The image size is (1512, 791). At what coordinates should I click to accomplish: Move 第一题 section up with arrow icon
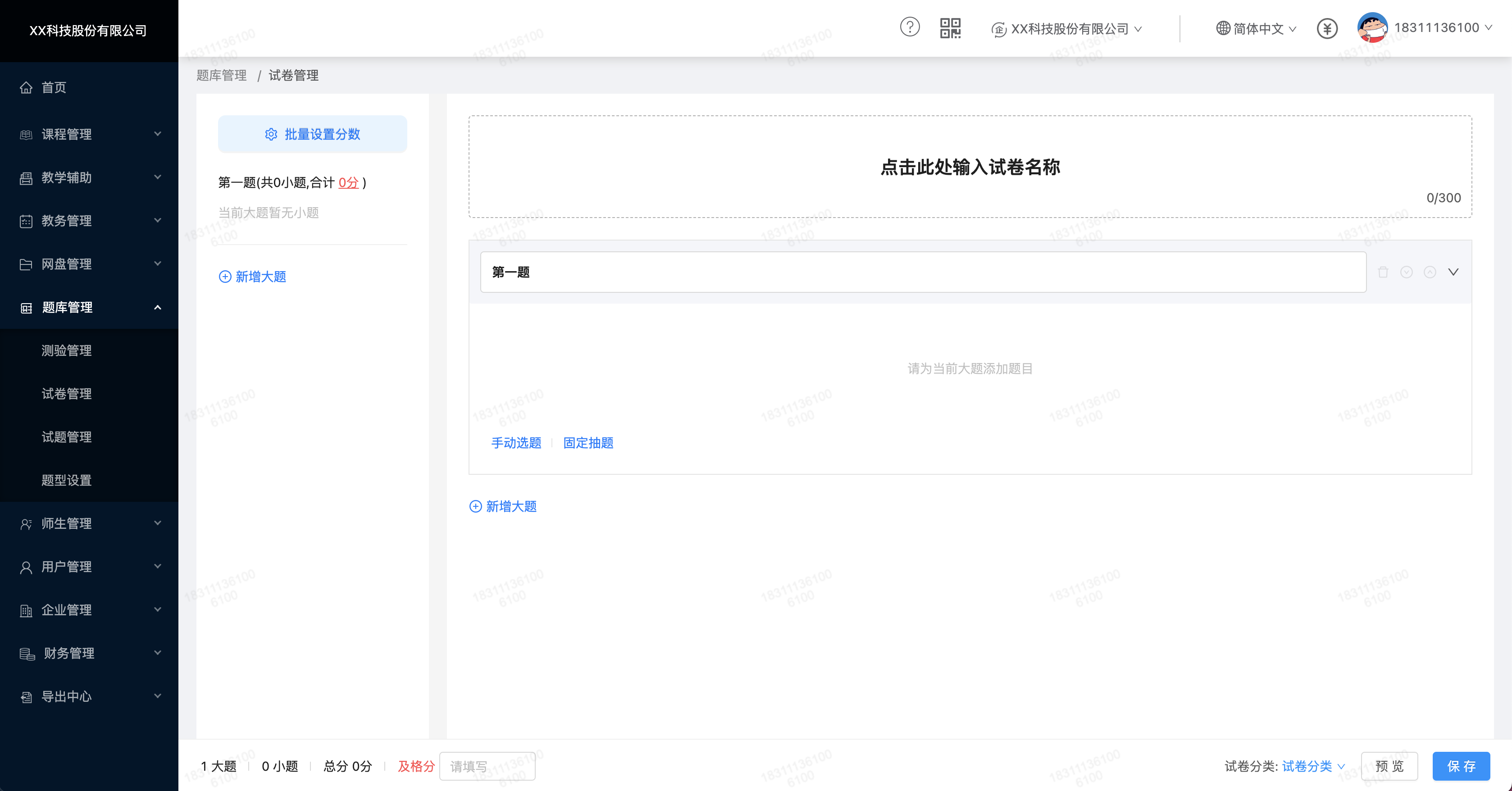coord(1430,272)
